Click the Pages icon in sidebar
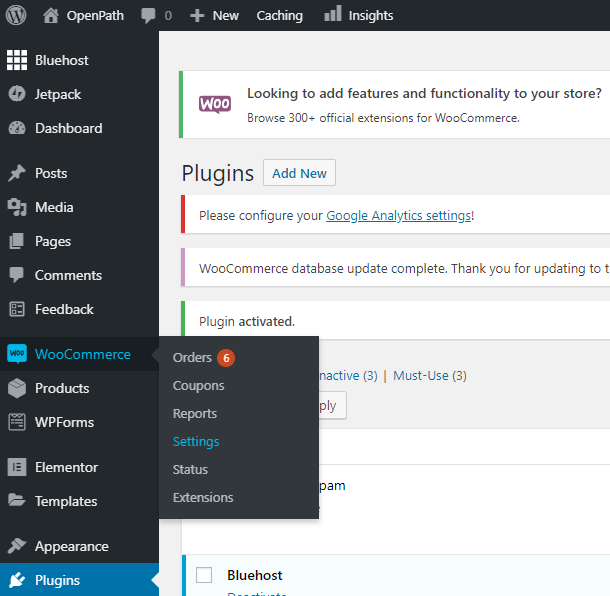 point(17,241)
